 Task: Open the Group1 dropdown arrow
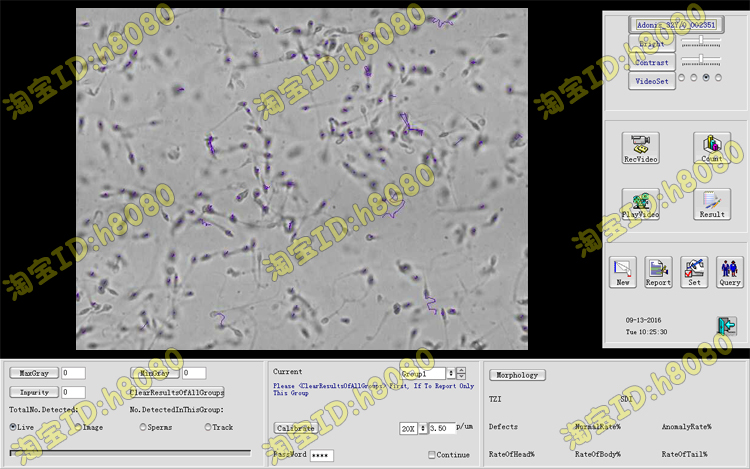[450, 373]
